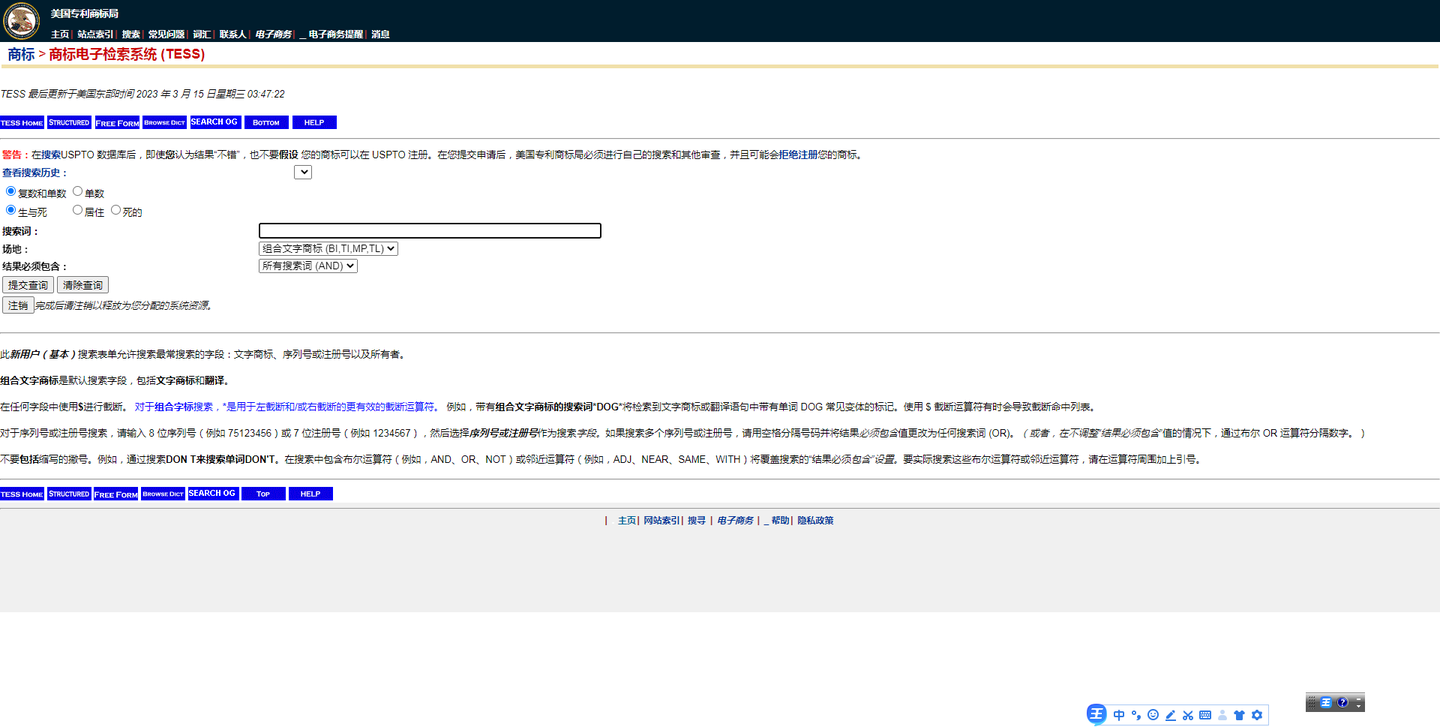Click the language bar help question mark

coord(1343,703)
